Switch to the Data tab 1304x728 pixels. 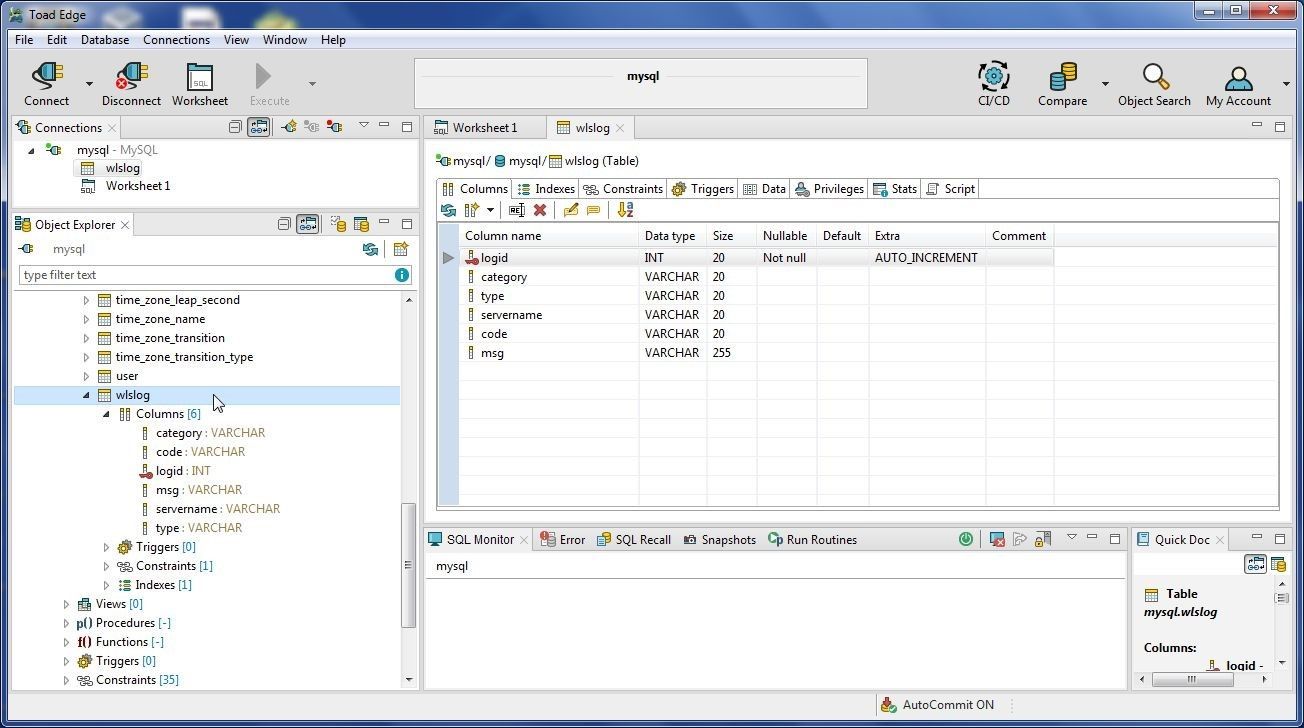(x=764, y=188)
